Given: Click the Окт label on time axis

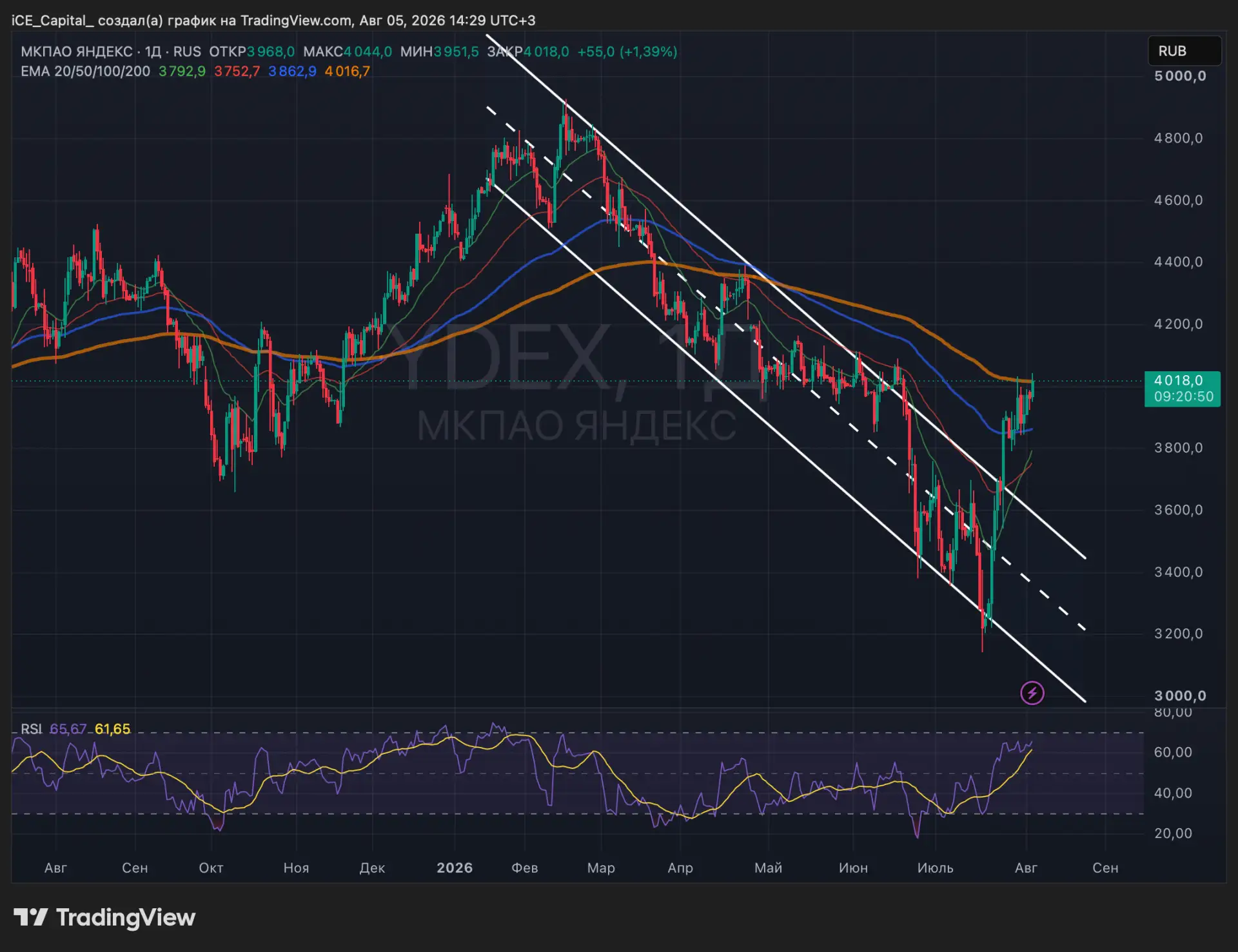Looking at the screenshot, I should coord(211,868).
